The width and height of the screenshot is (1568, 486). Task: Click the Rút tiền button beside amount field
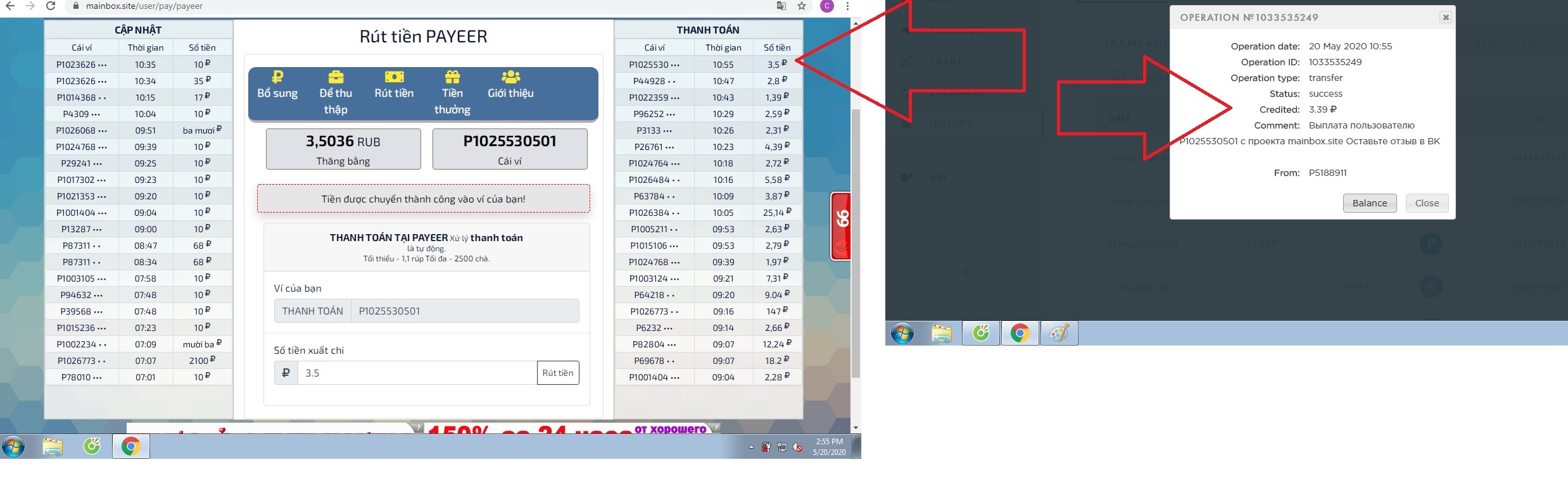(558, 373)
